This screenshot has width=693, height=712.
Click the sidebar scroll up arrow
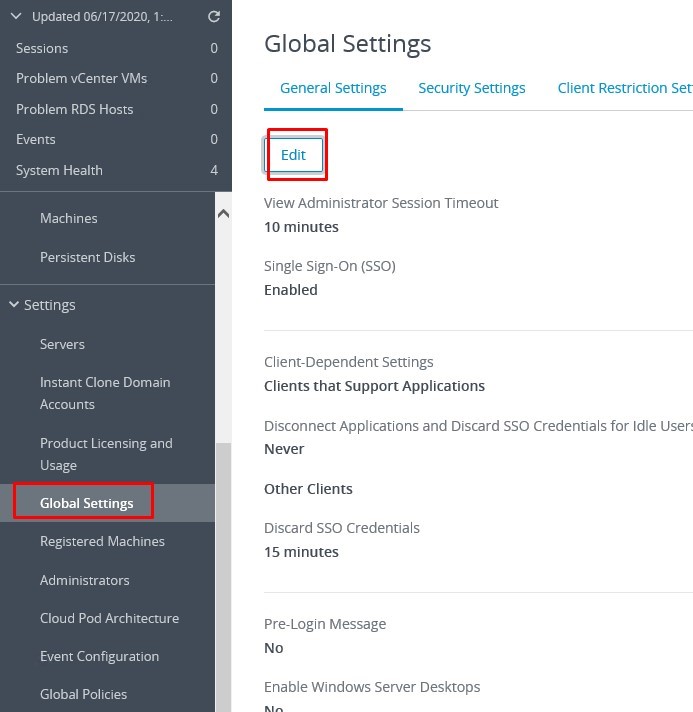coord(223,214)
